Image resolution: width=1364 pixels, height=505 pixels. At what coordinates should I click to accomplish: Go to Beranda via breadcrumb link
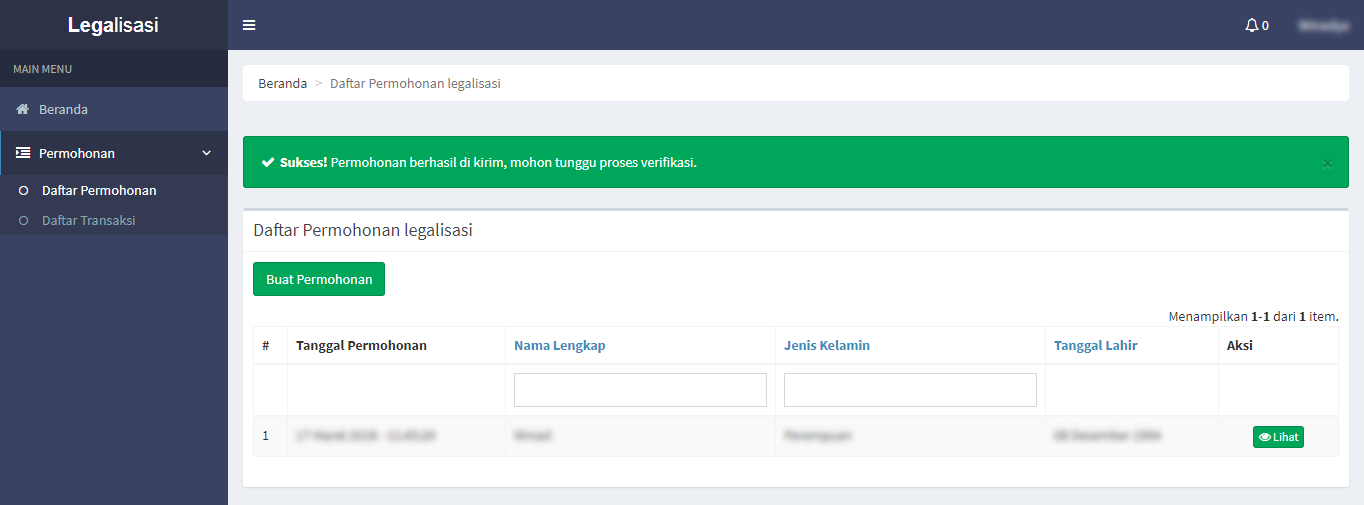tap(282, 83)
